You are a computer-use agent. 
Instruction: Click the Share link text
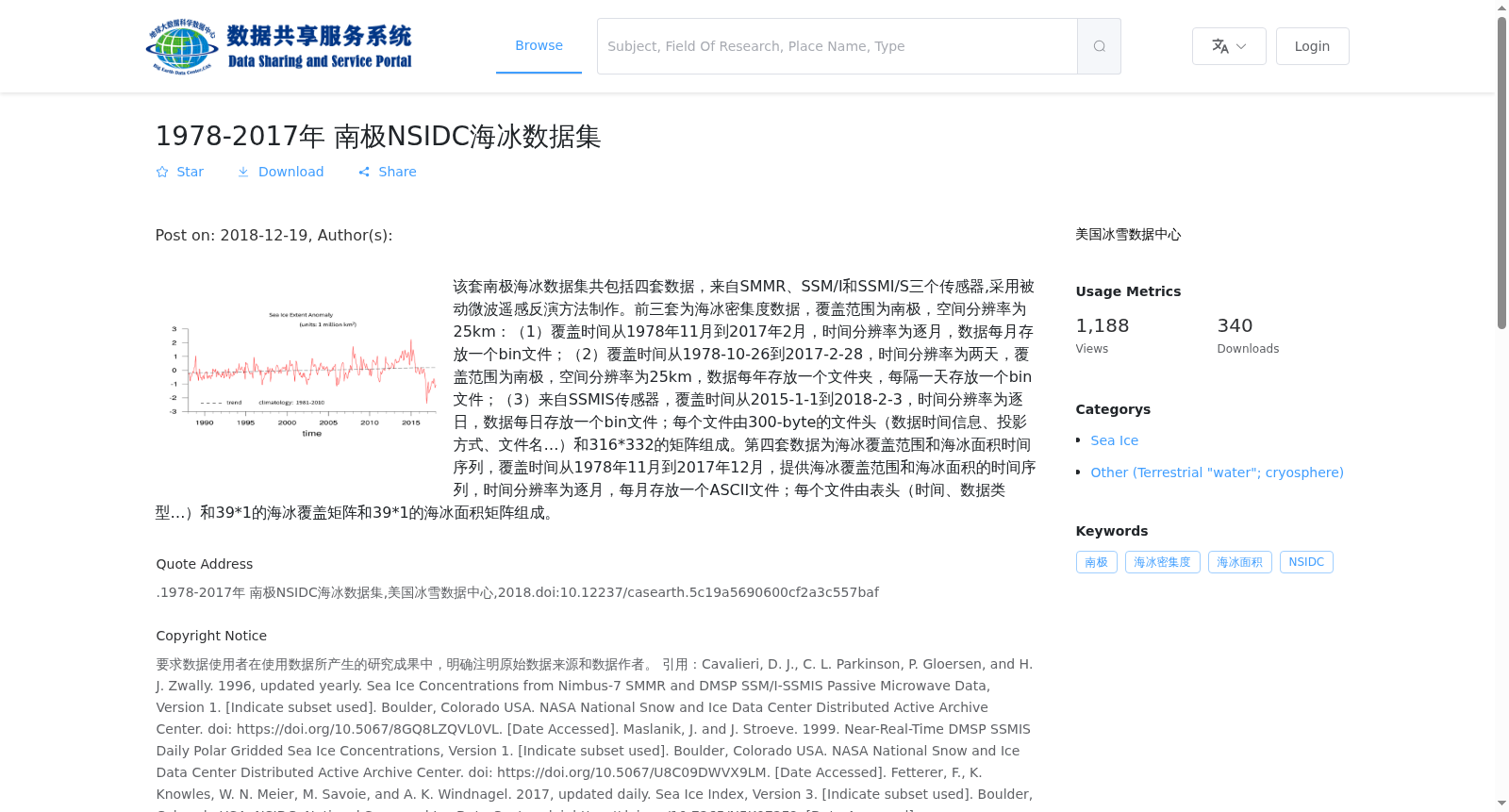[x=397, y=172]
